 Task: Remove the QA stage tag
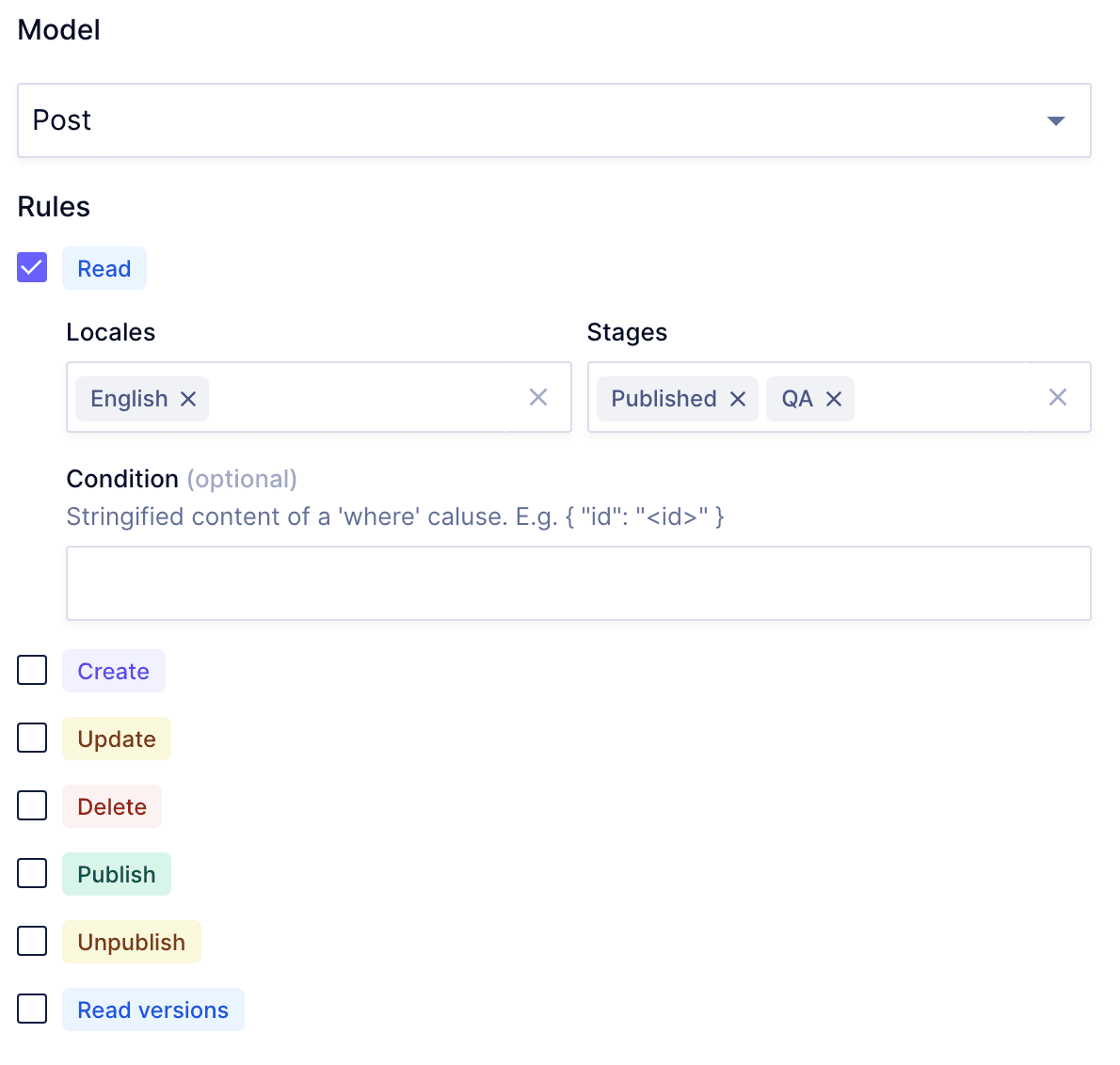[834, 398]
